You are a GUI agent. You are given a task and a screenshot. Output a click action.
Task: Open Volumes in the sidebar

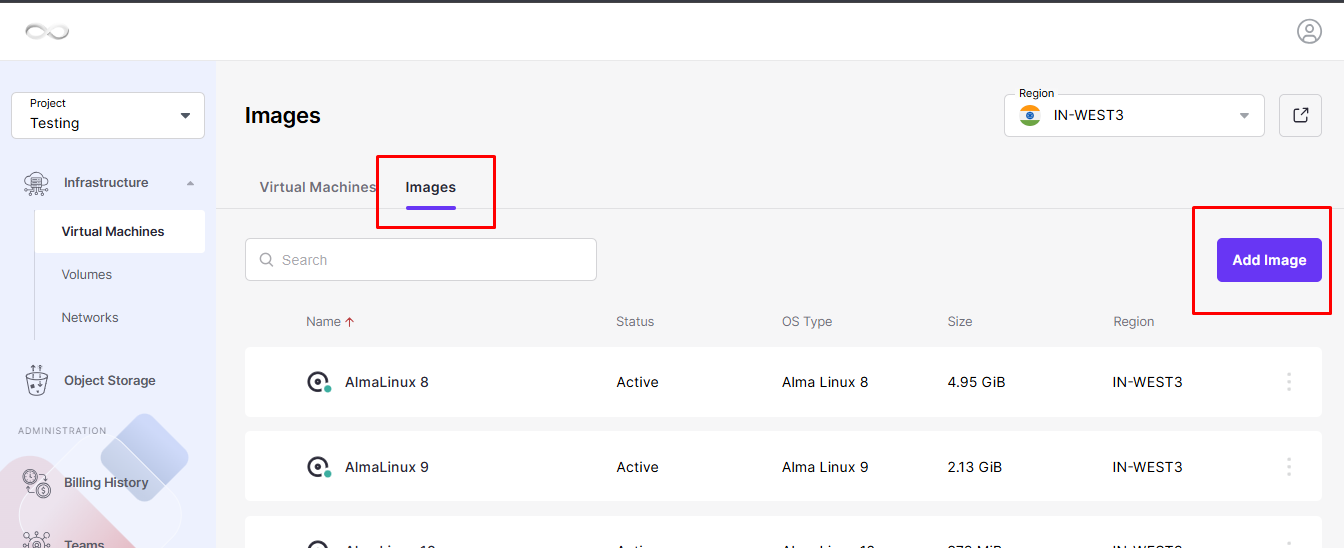point(87,274)
